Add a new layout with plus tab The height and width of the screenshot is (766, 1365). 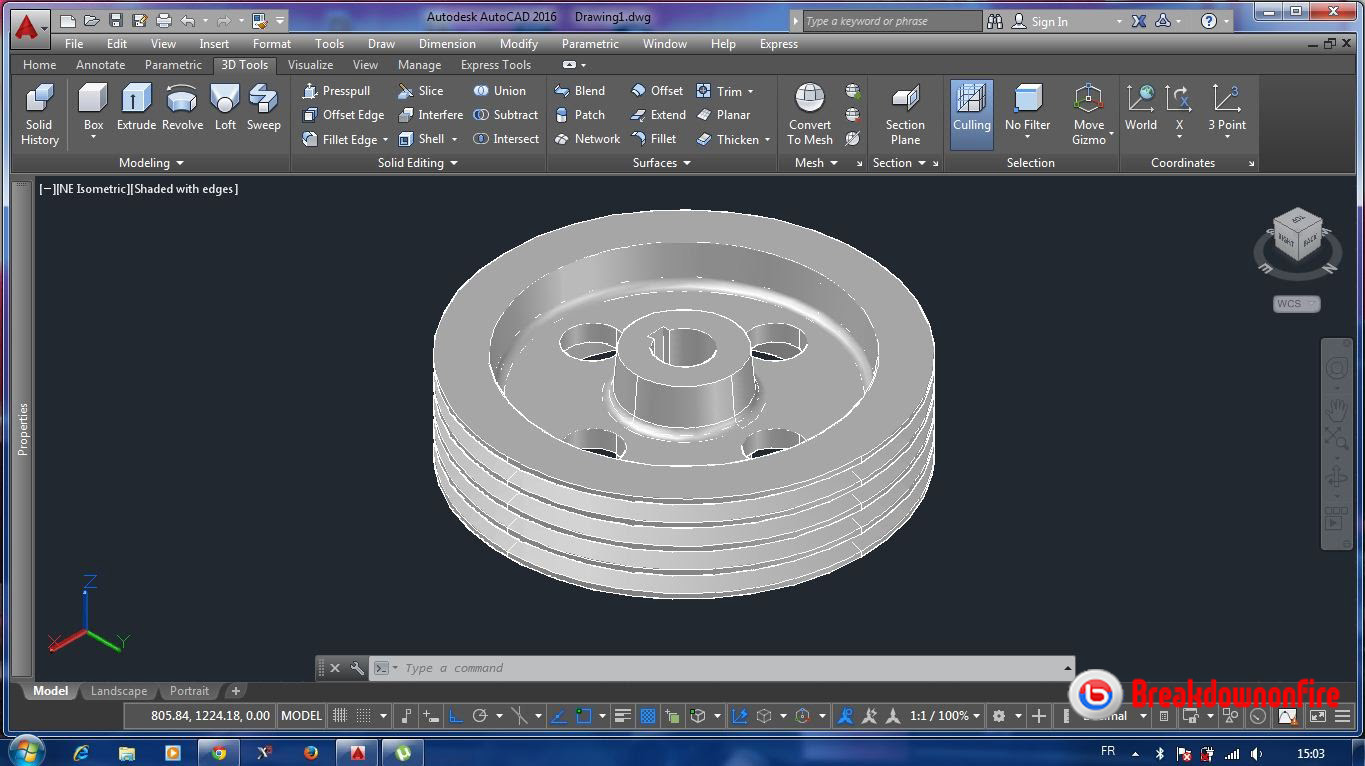[236, 691]
